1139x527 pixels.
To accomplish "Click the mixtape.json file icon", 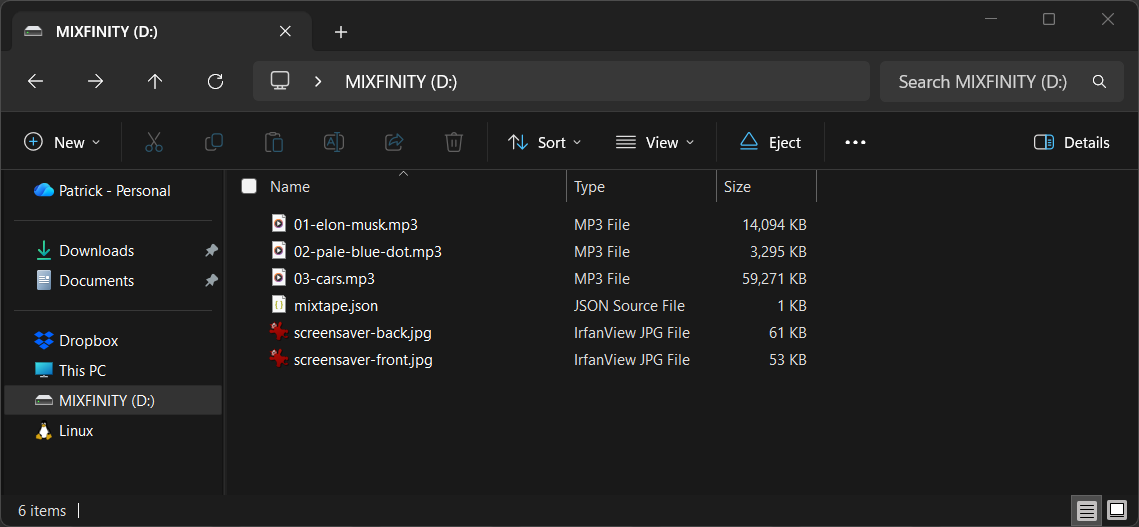I will [278, 305].
